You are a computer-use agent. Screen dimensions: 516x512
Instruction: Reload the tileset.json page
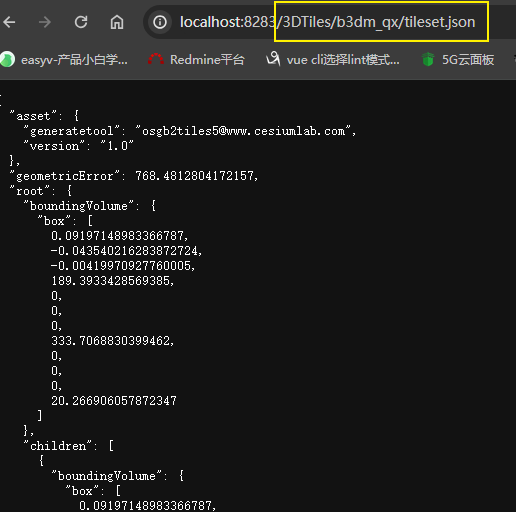click(81, 22)
